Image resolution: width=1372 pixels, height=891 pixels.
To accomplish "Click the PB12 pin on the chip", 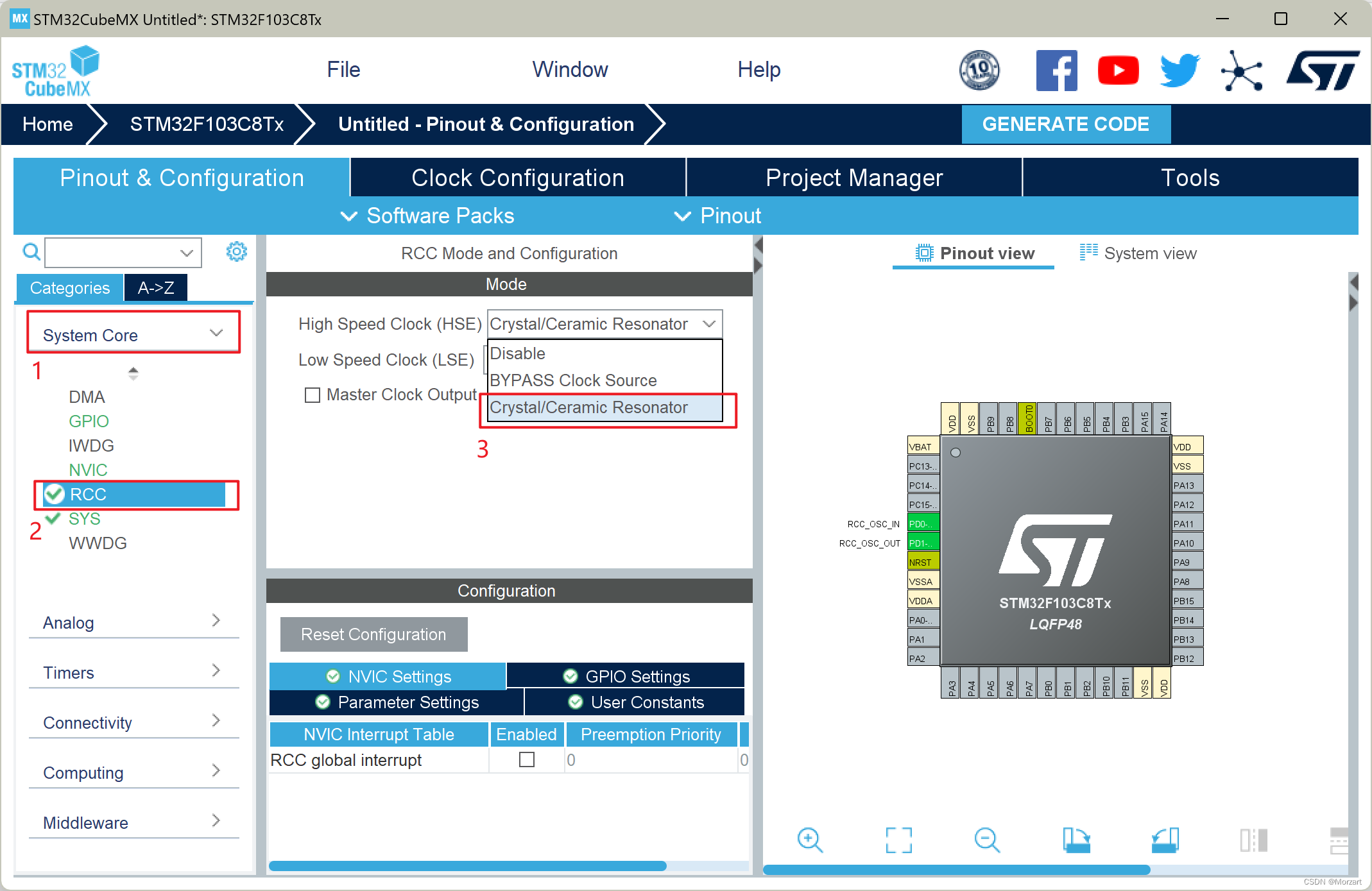I will pyautogui.click(x=1187, y=658).
